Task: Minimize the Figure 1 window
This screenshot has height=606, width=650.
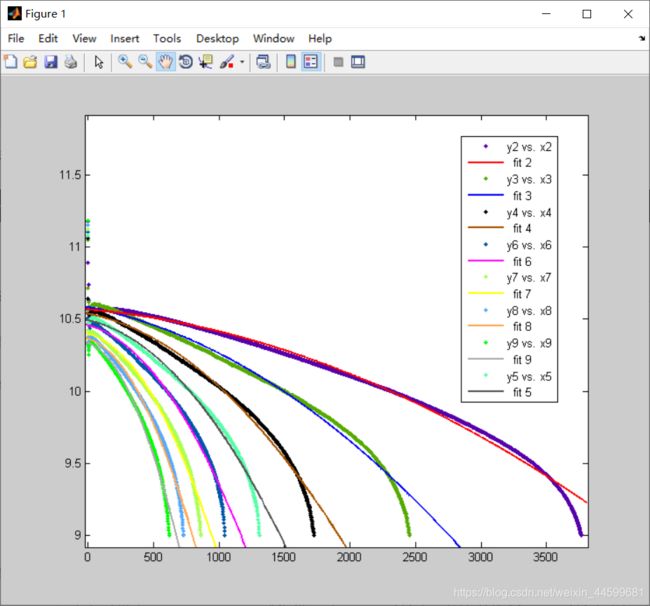Action: [x=546, y=14]
